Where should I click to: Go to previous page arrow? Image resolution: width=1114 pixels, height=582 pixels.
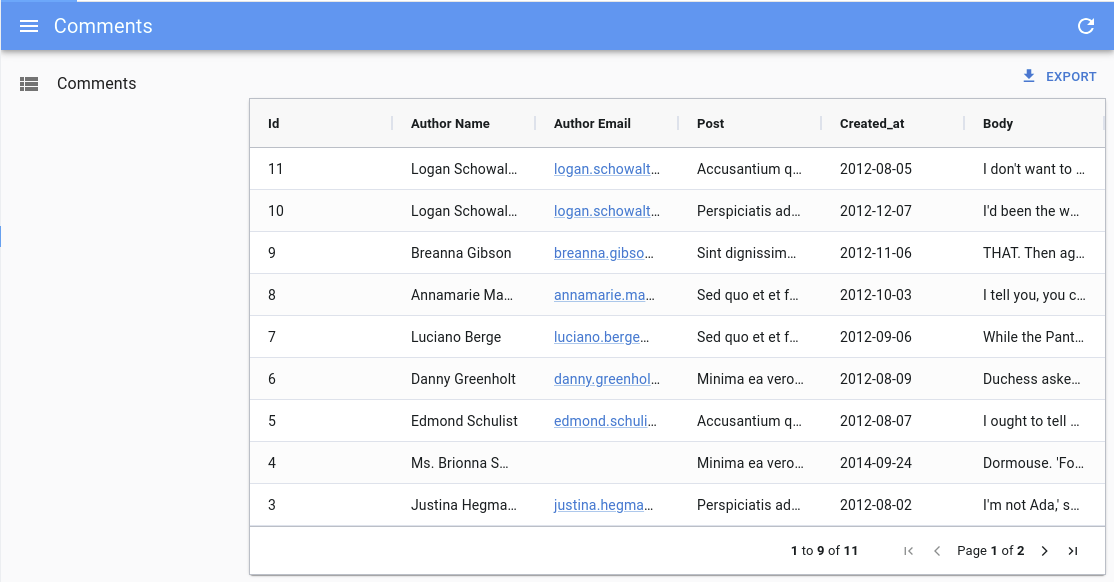click(x=937, y=551)
